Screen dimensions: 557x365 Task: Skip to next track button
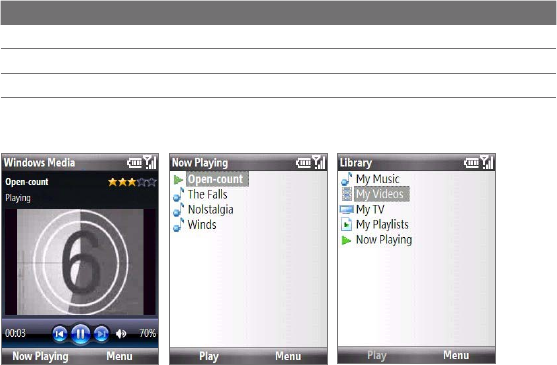101,334
